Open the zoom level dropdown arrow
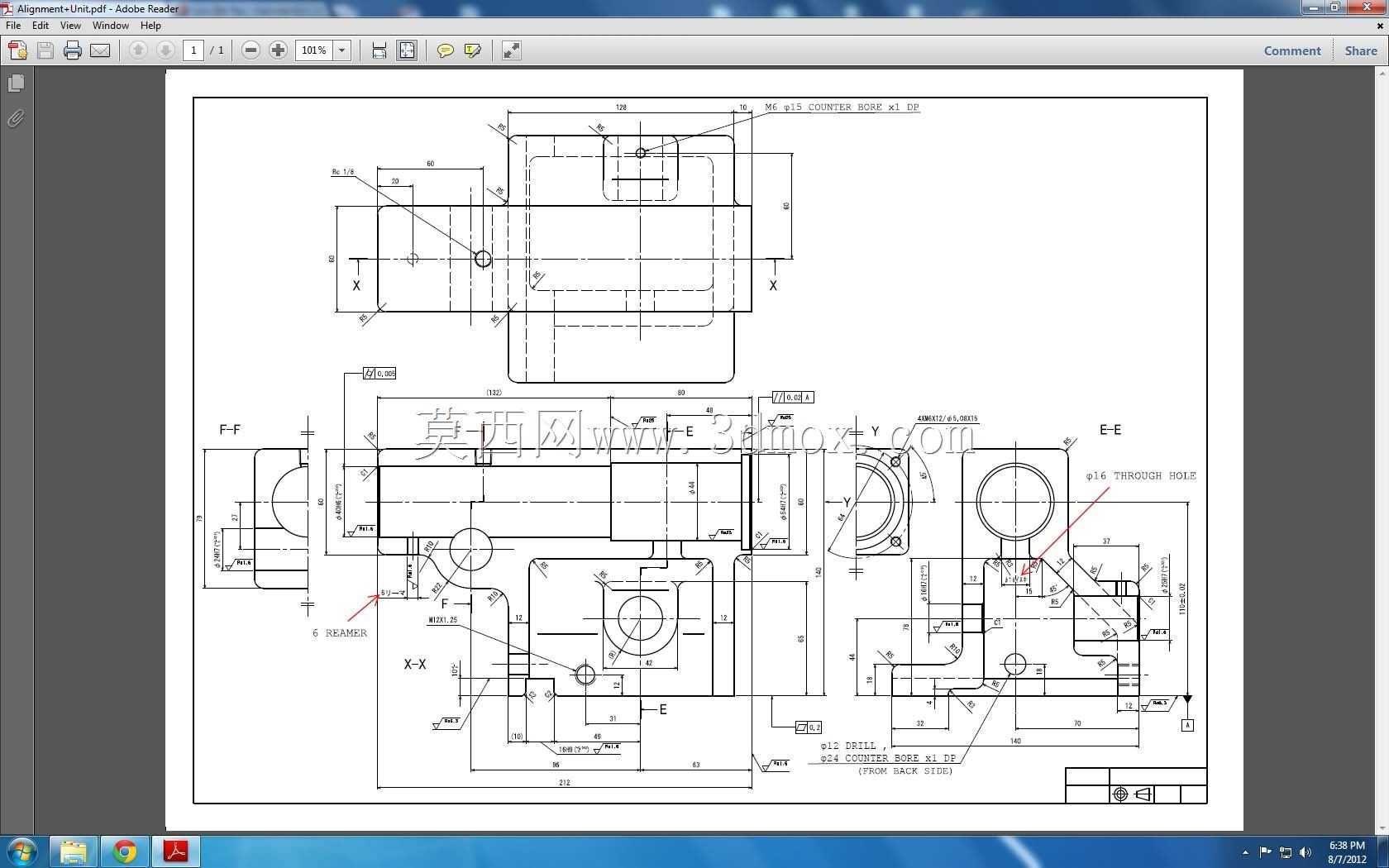 click(x=341, y=50)
